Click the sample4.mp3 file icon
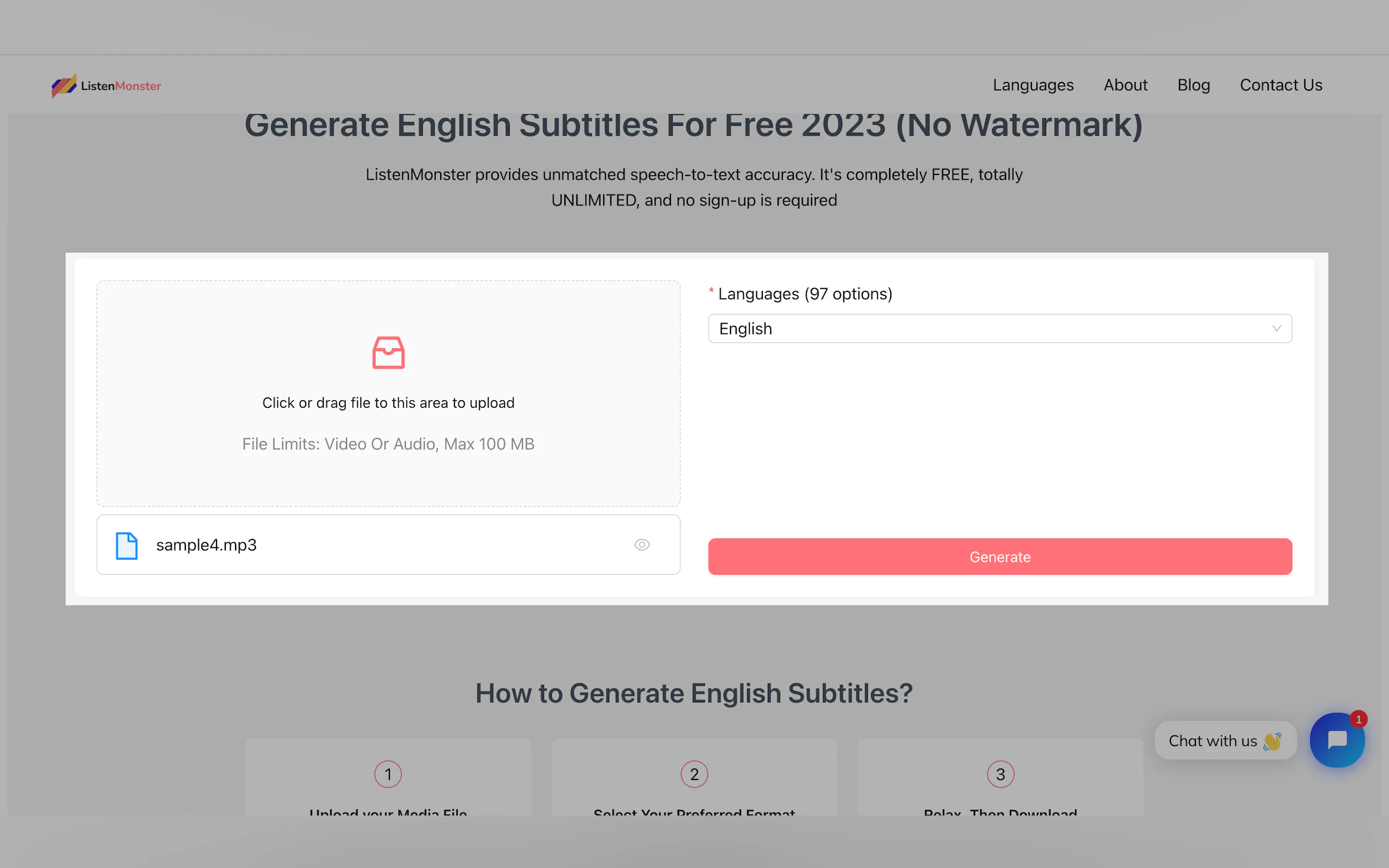Image resolution: width=1389 pixels, height=868 pixels. (126, 545)
